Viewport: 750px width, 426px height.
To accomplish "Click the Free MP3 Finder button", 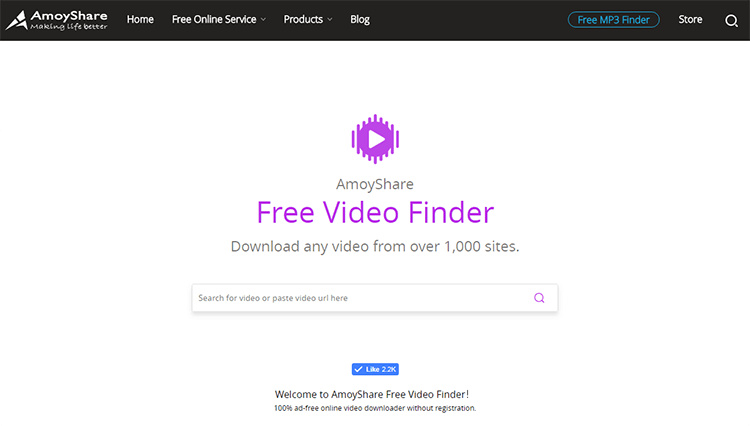I will click(x=613, y=20).
